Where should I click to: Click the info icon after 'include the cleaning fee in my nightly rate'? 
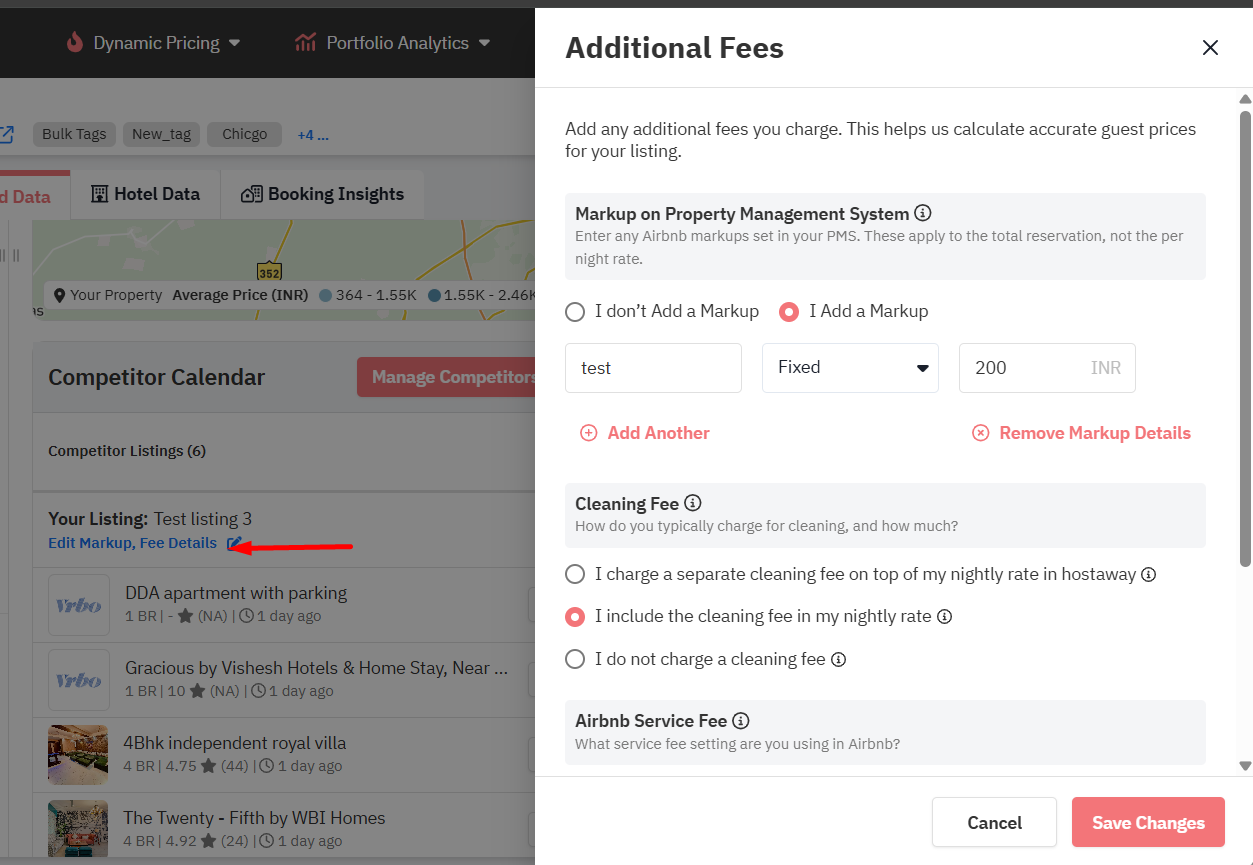945,616
